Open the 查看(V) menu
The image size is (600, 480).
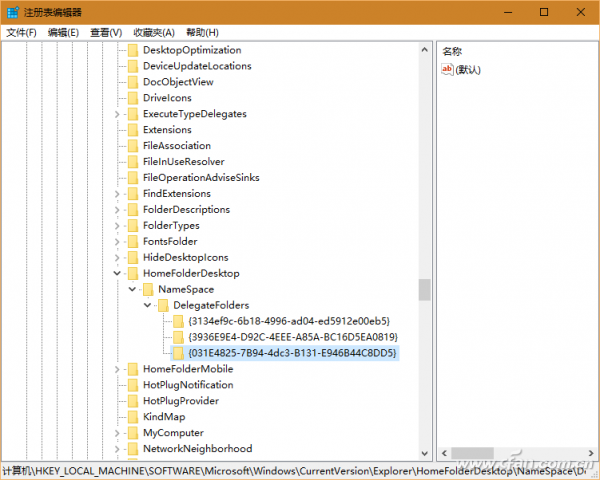pyautogui.click(x=106, y=33)
